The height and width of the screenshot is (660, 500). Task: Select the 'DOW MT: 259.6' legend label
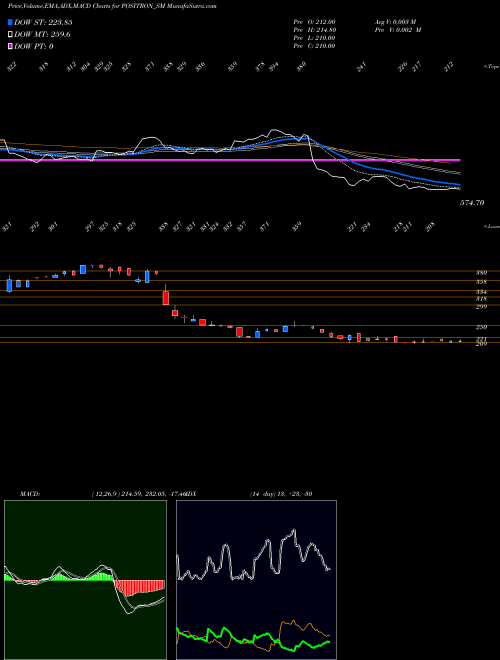(x=42, y=35)
